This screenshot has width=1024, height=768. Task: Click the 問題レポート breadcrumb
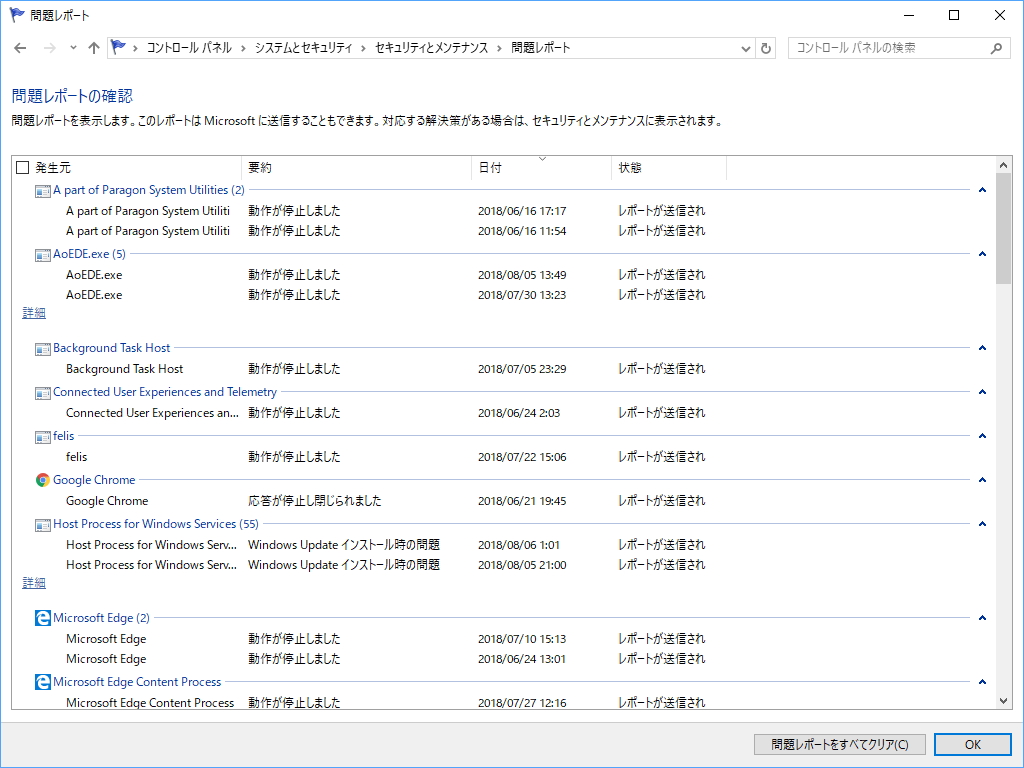[x=541, y=48]
